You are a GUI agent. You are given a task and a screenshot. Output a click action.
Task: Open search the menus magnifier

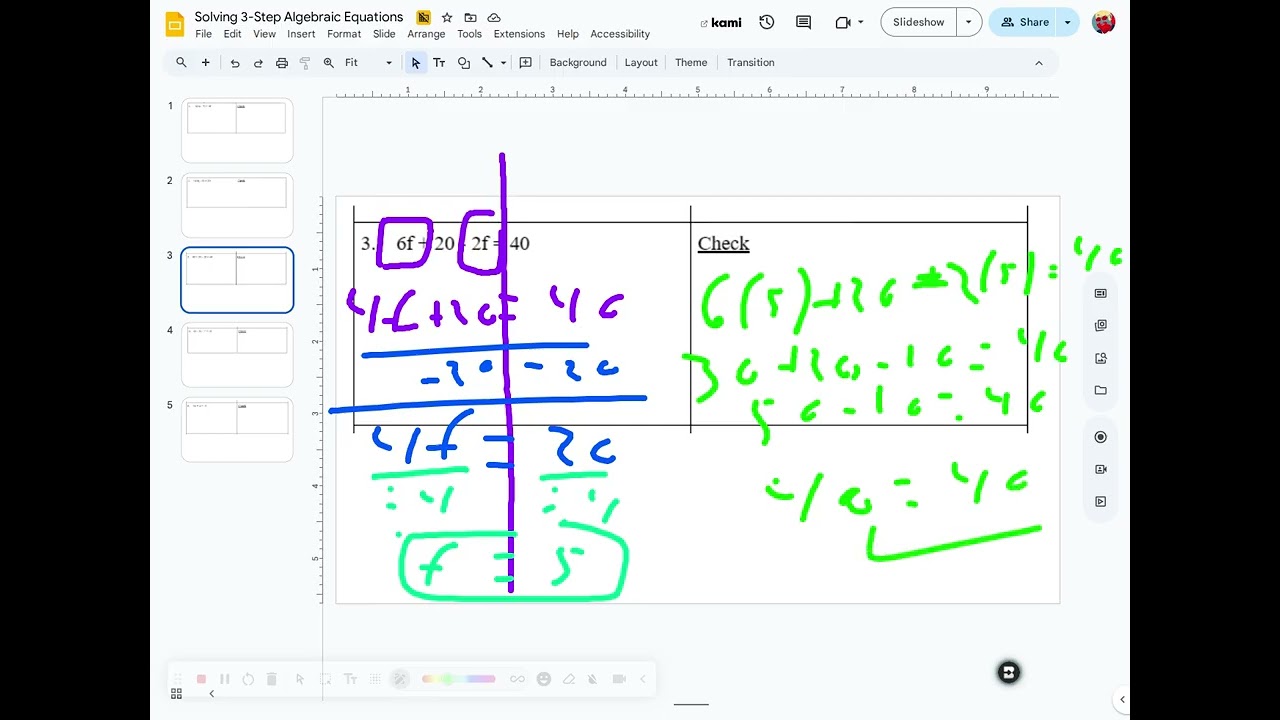[181, 62]
